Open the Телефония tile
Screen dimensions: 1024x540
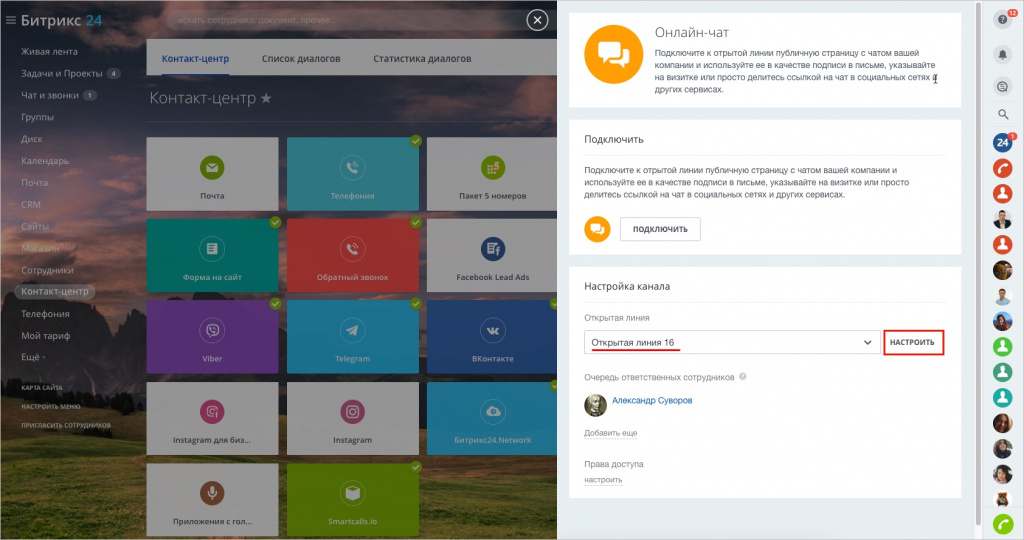pos(353,174)
